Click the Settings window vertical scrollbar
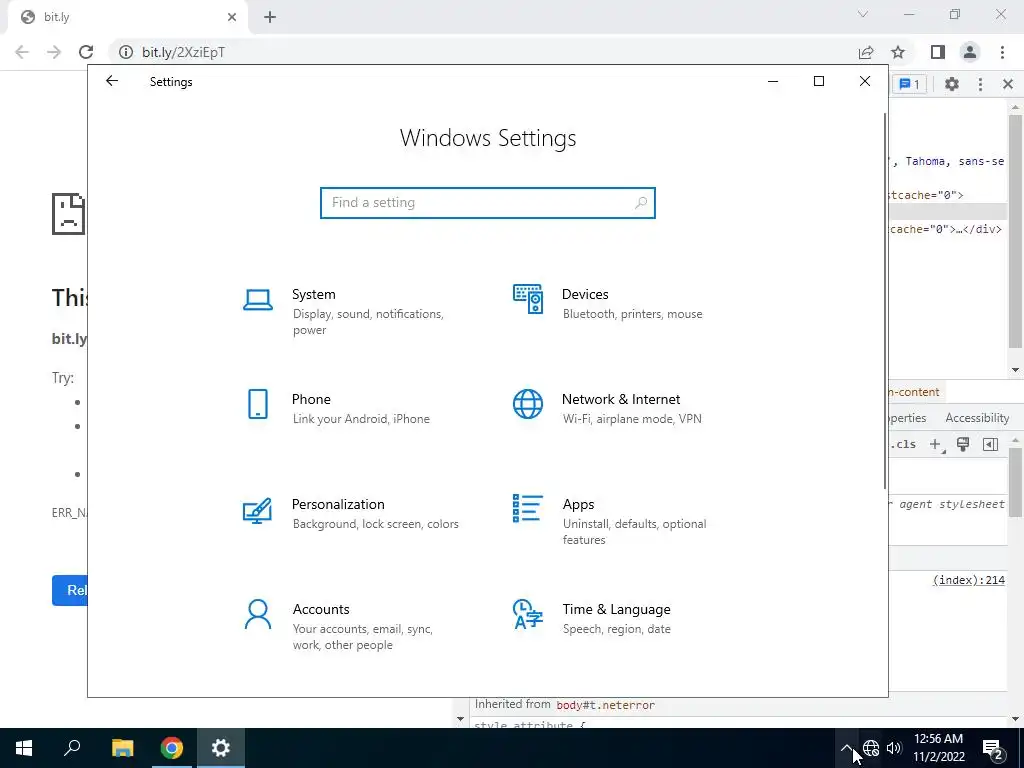Viewport: 1024px width, 768px height. point(885,300)
